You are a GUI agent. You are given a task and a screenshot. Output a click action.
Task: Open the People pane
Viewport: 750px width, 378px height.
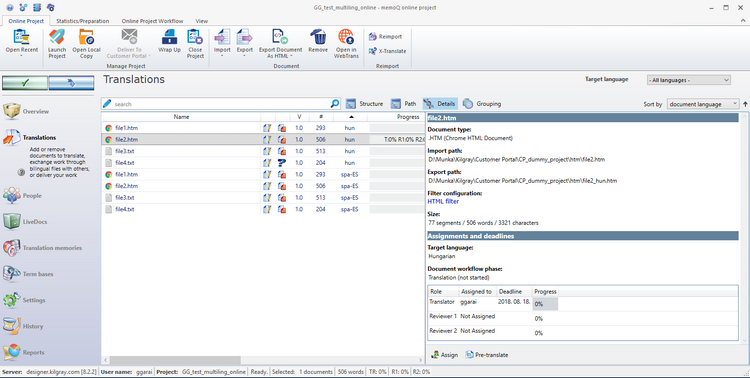tap(23, 196)
